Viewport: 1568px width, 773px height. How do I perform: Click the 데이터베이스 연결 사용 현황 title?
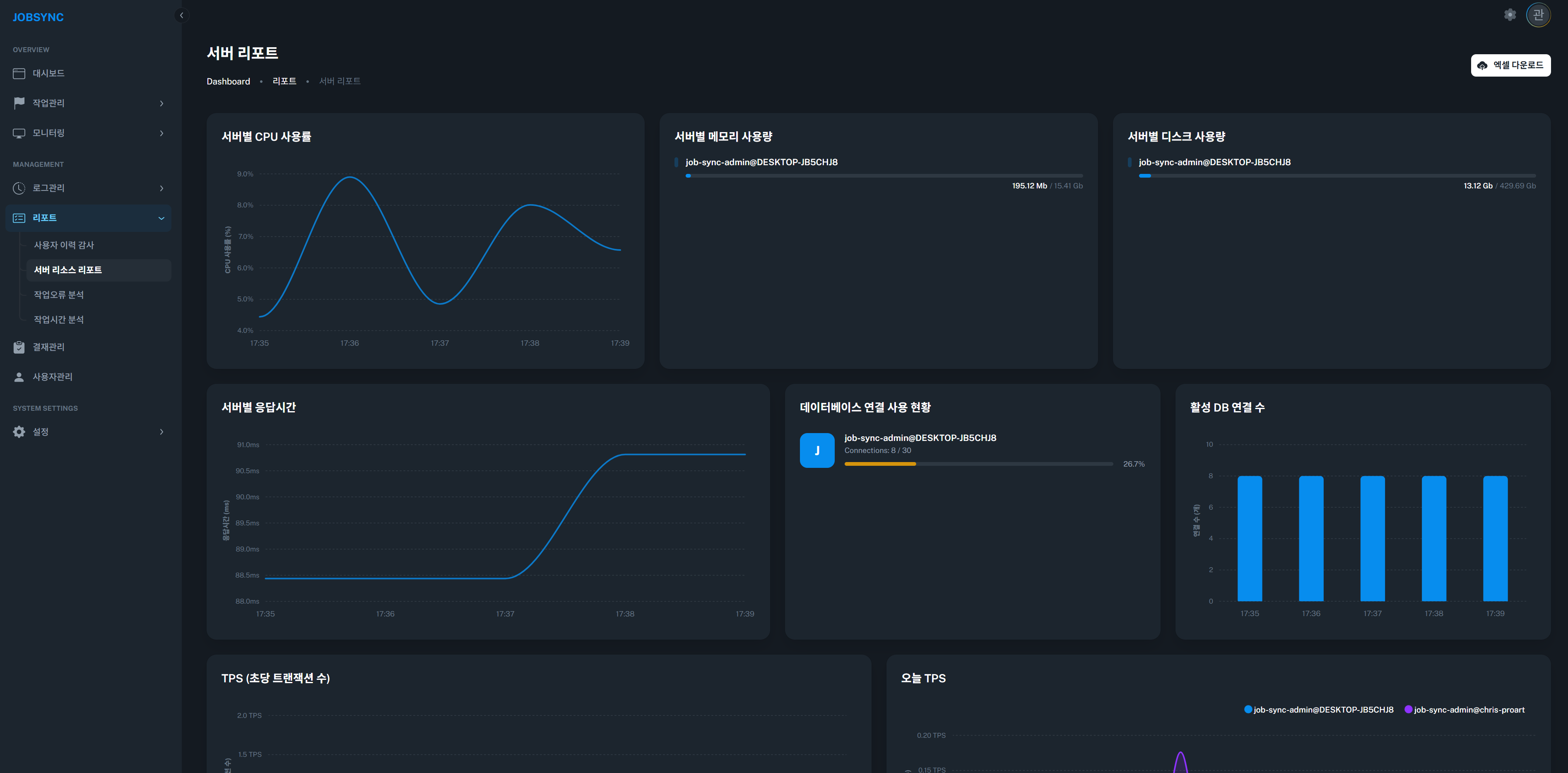pos(865,407)
